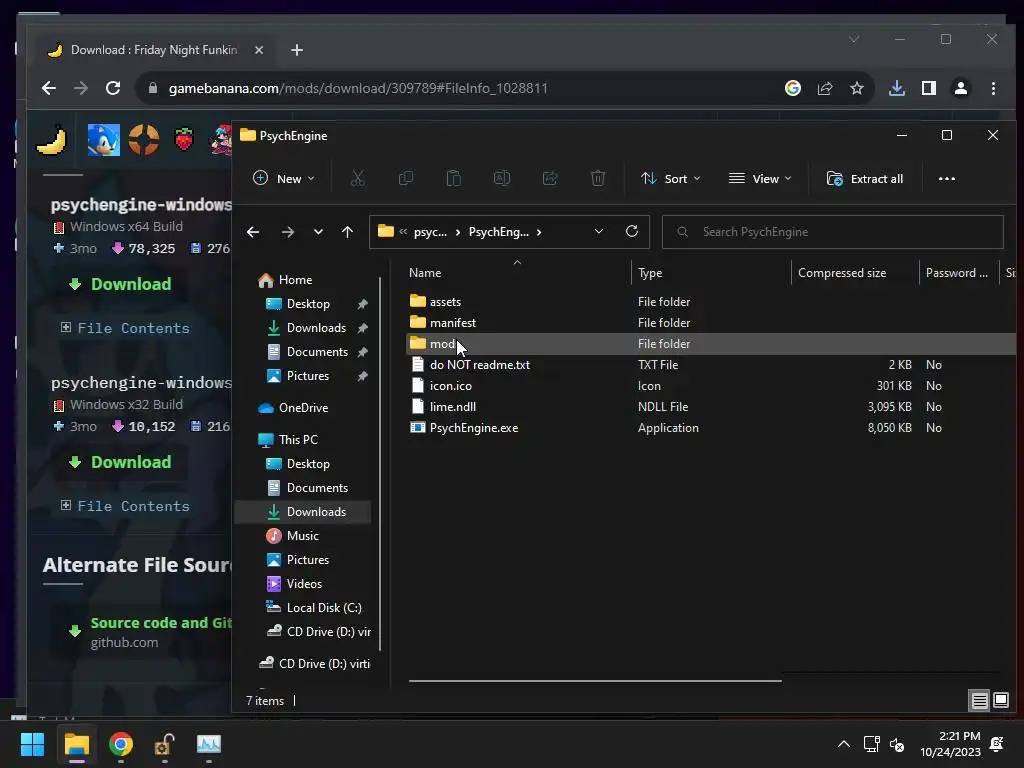The width and height of the screenshot is (1024, 768).
Task: Bookmark this page with the star icon
Action: click(x=857, y=88)
